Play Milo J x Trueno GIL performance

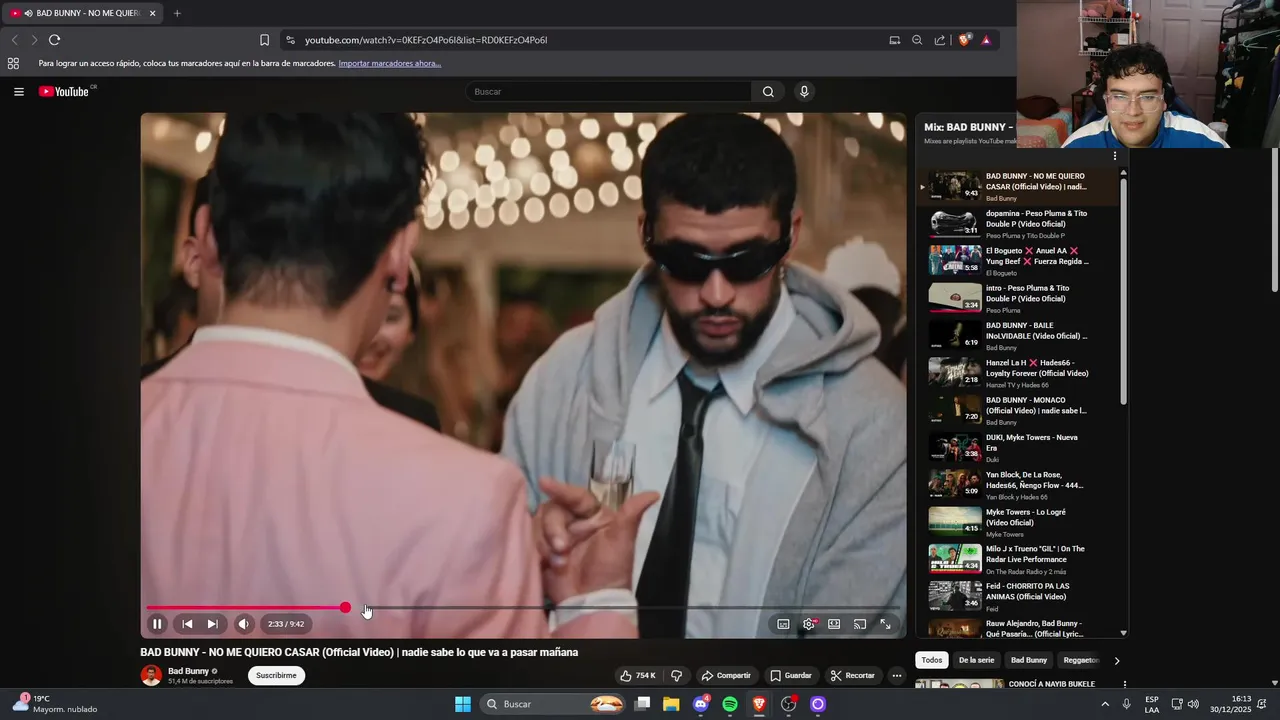coord(1018,559)
